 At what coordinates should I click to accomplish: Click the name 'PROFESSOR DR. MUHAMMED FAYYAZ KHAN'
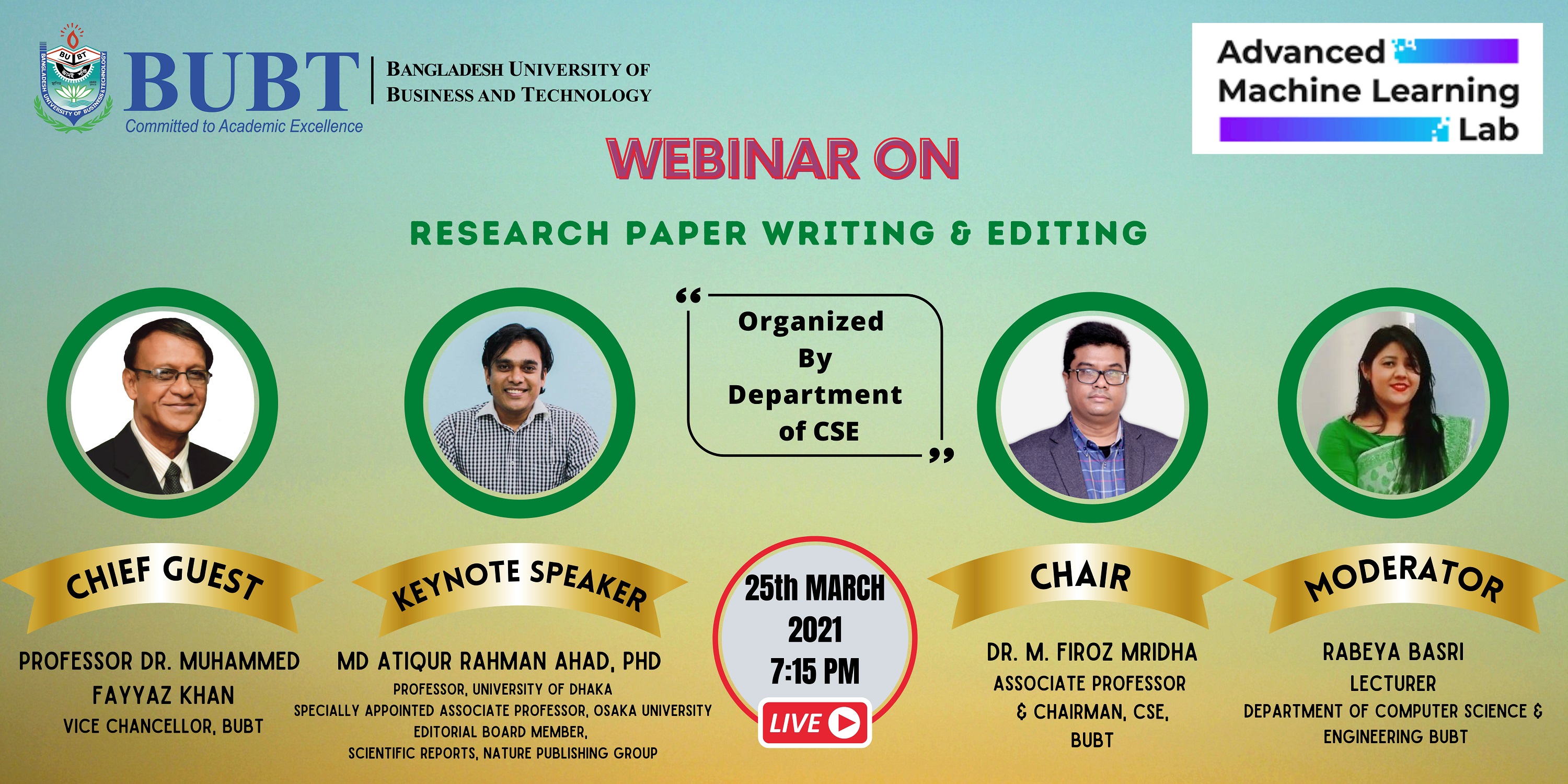point(159,678)
